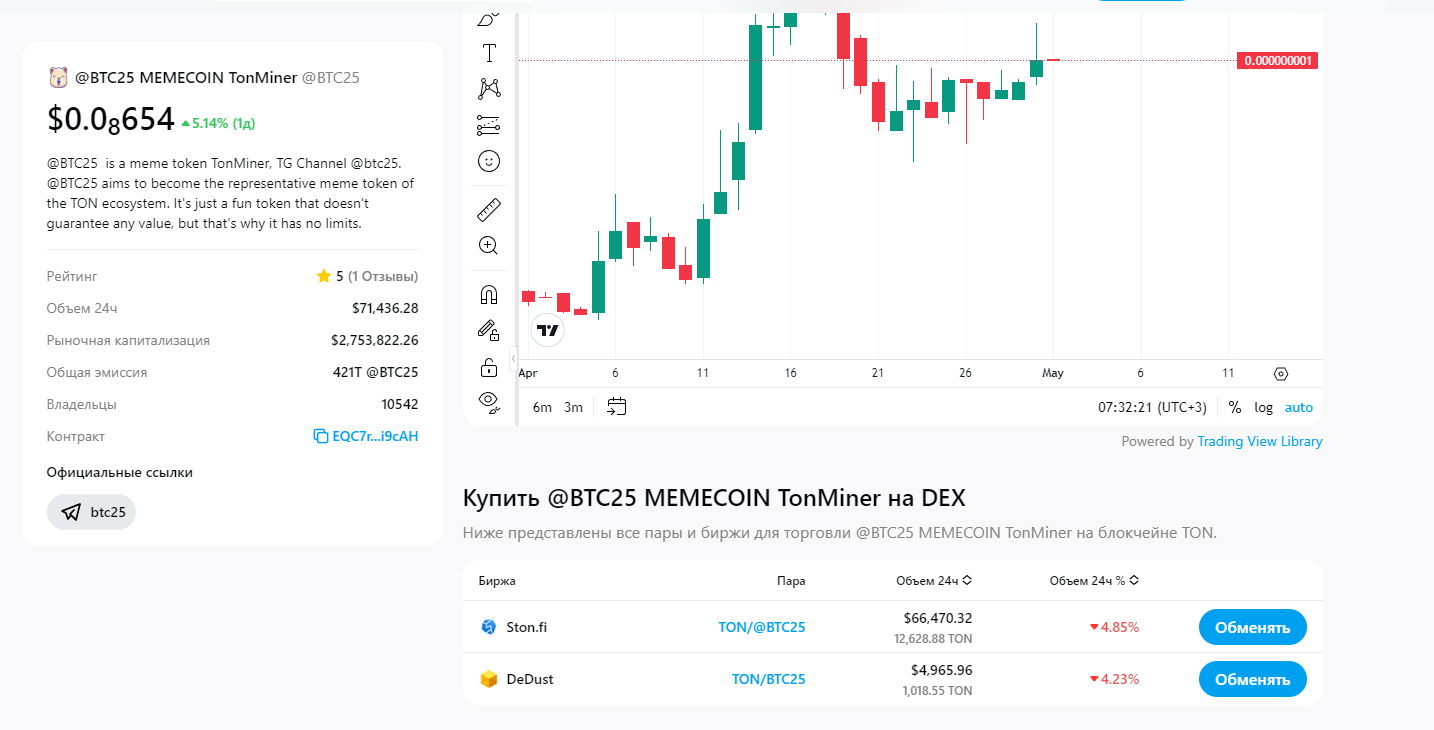This screenshot has height=730, width=1434.
Task: Open the go-to-date calendar icon
Action: pos(617,407)
